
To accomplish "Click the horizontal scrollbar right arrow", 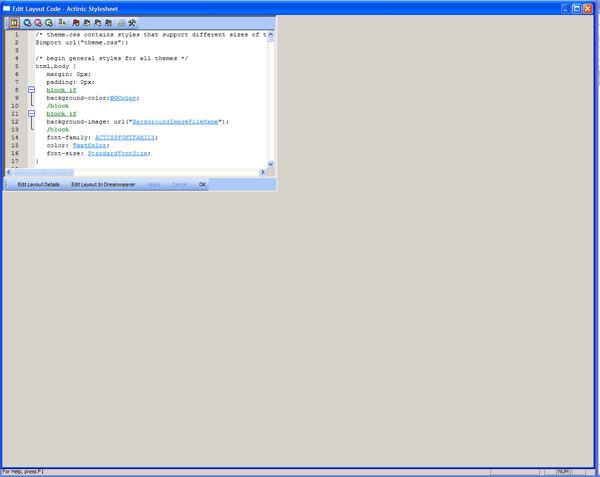I will pyautogui.click(x=263, y=172).
